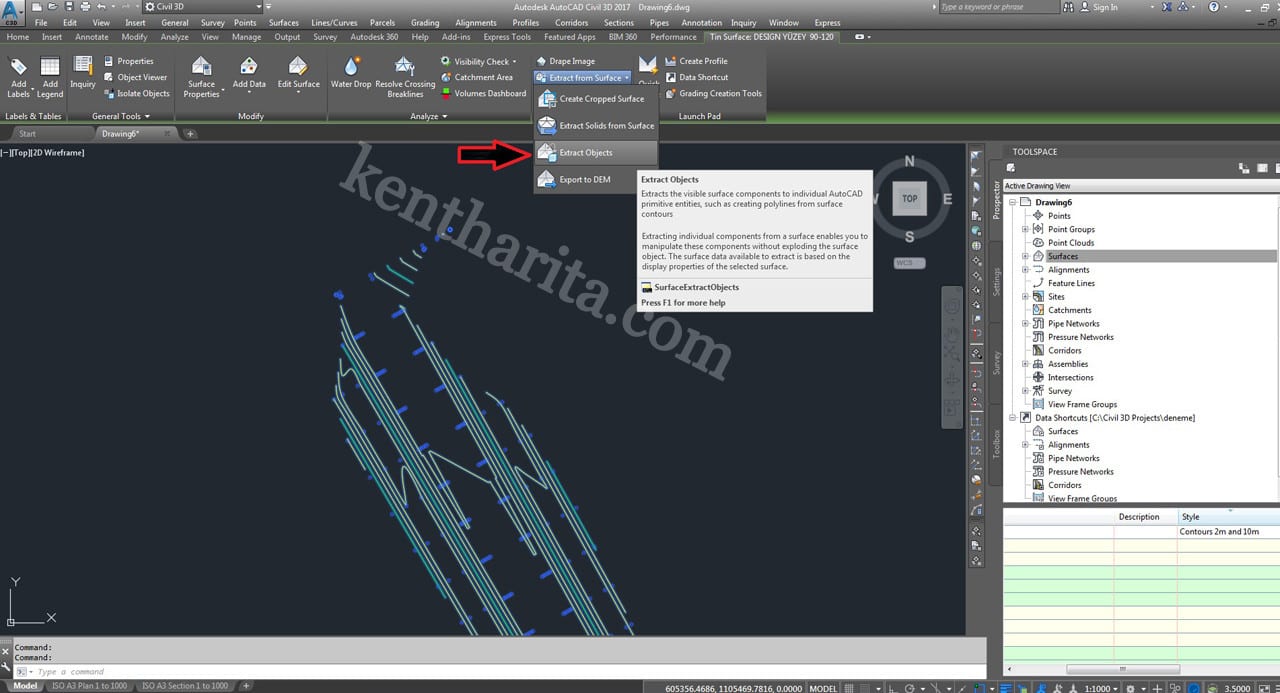Open the Active Drawing View dropdown
1280x693 pixels.
point(1138,186)
